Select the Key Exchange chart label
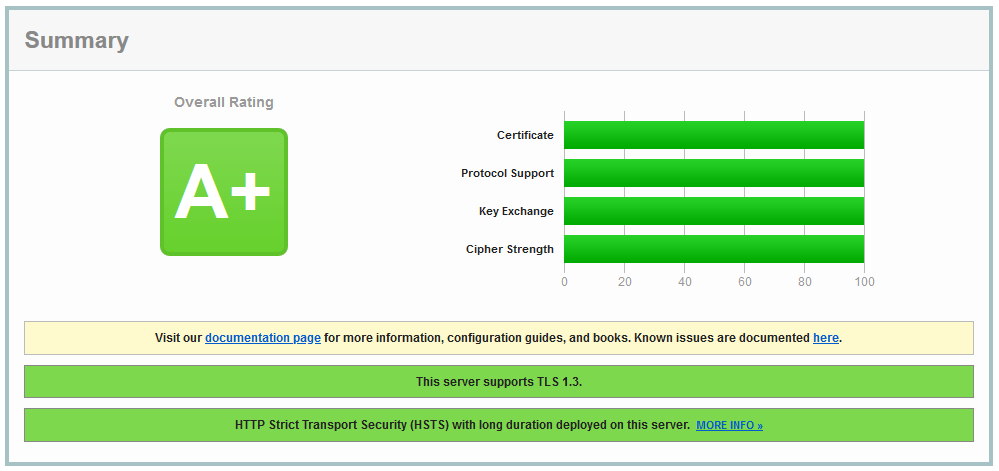The width and height of the screenshot is (999, 471). [516, 212]
